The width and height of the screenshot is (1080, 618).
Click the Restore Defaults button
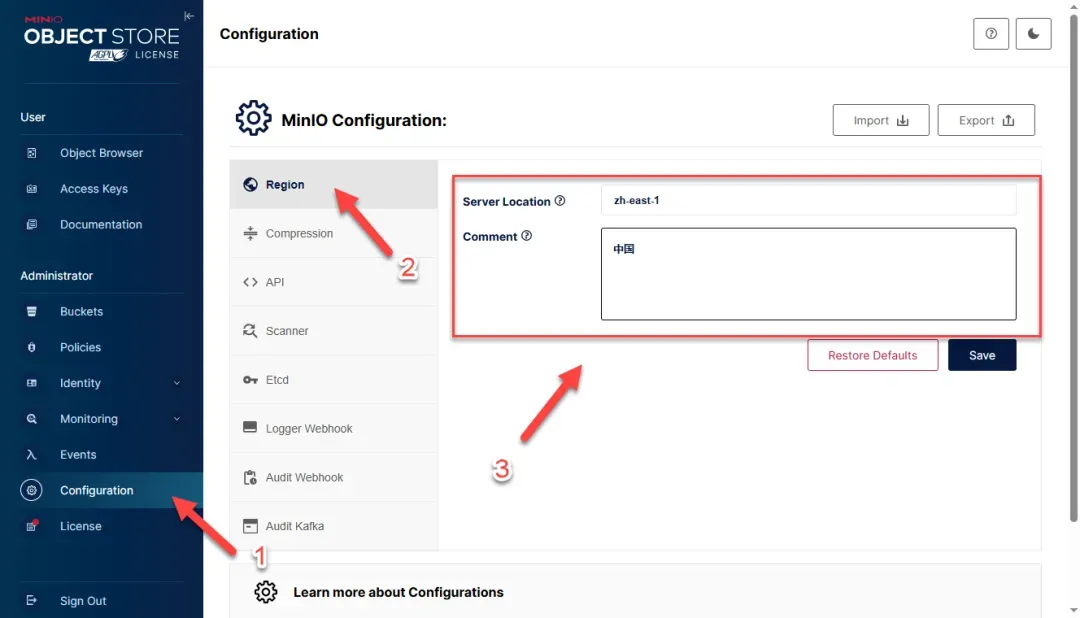point(872,355)
